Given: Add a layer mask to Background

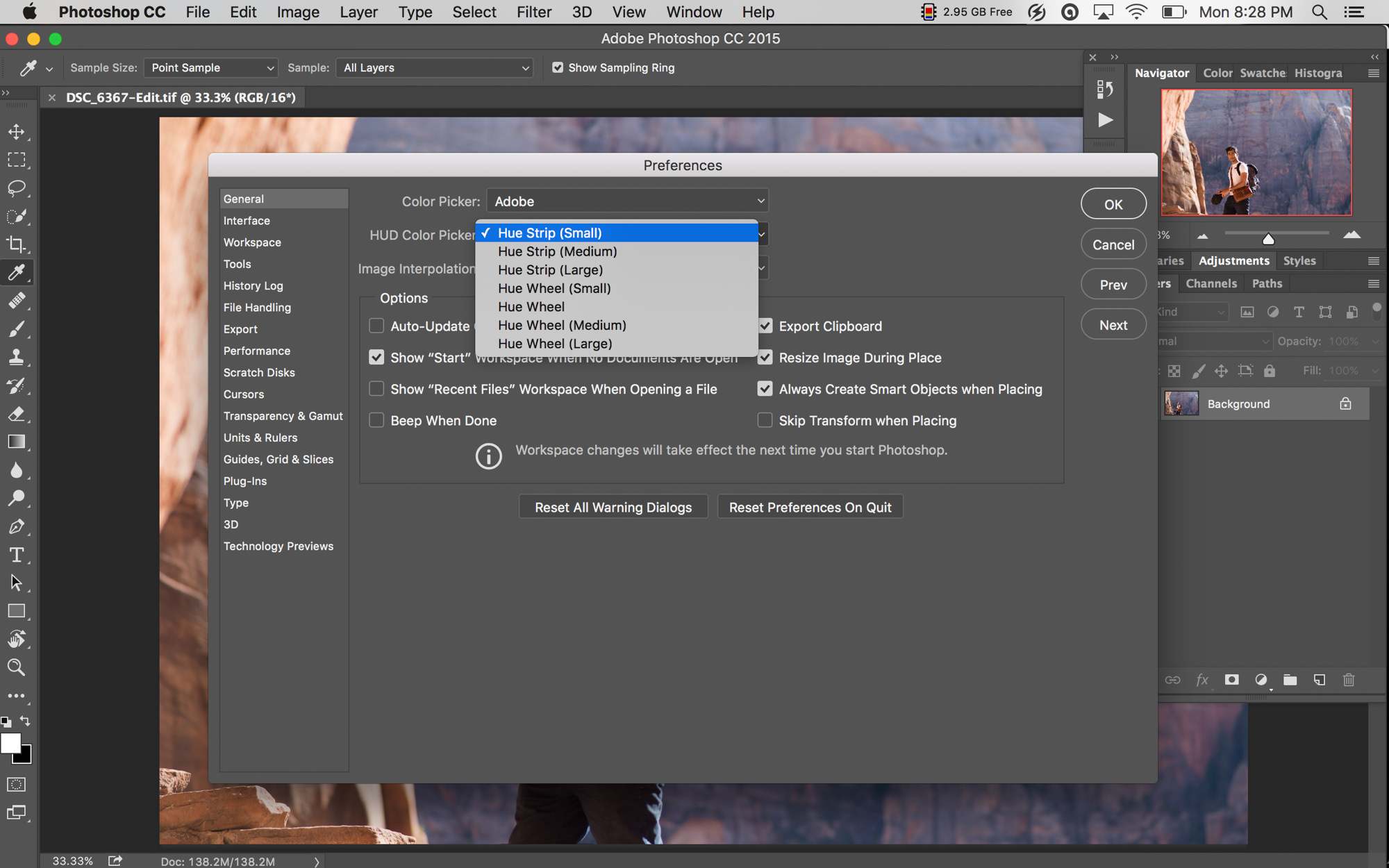Looking at the screenshot, I should point(1232,680).
